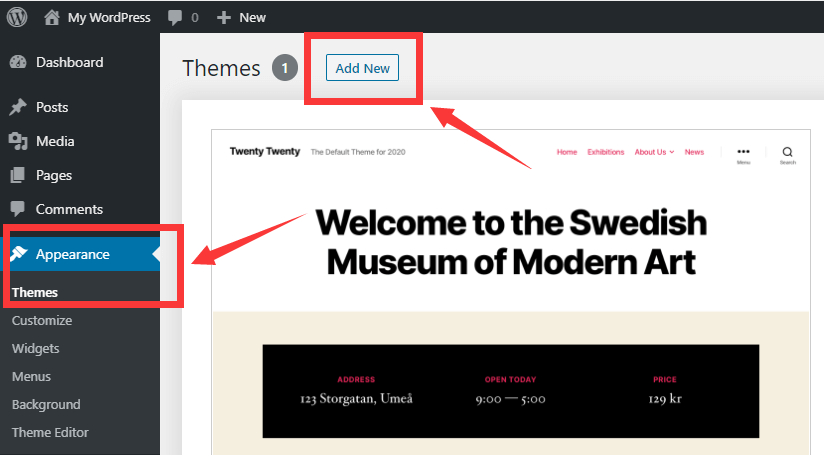Click the plus icon next to New
Screen dimensions: 824x455
coord(224,17)
